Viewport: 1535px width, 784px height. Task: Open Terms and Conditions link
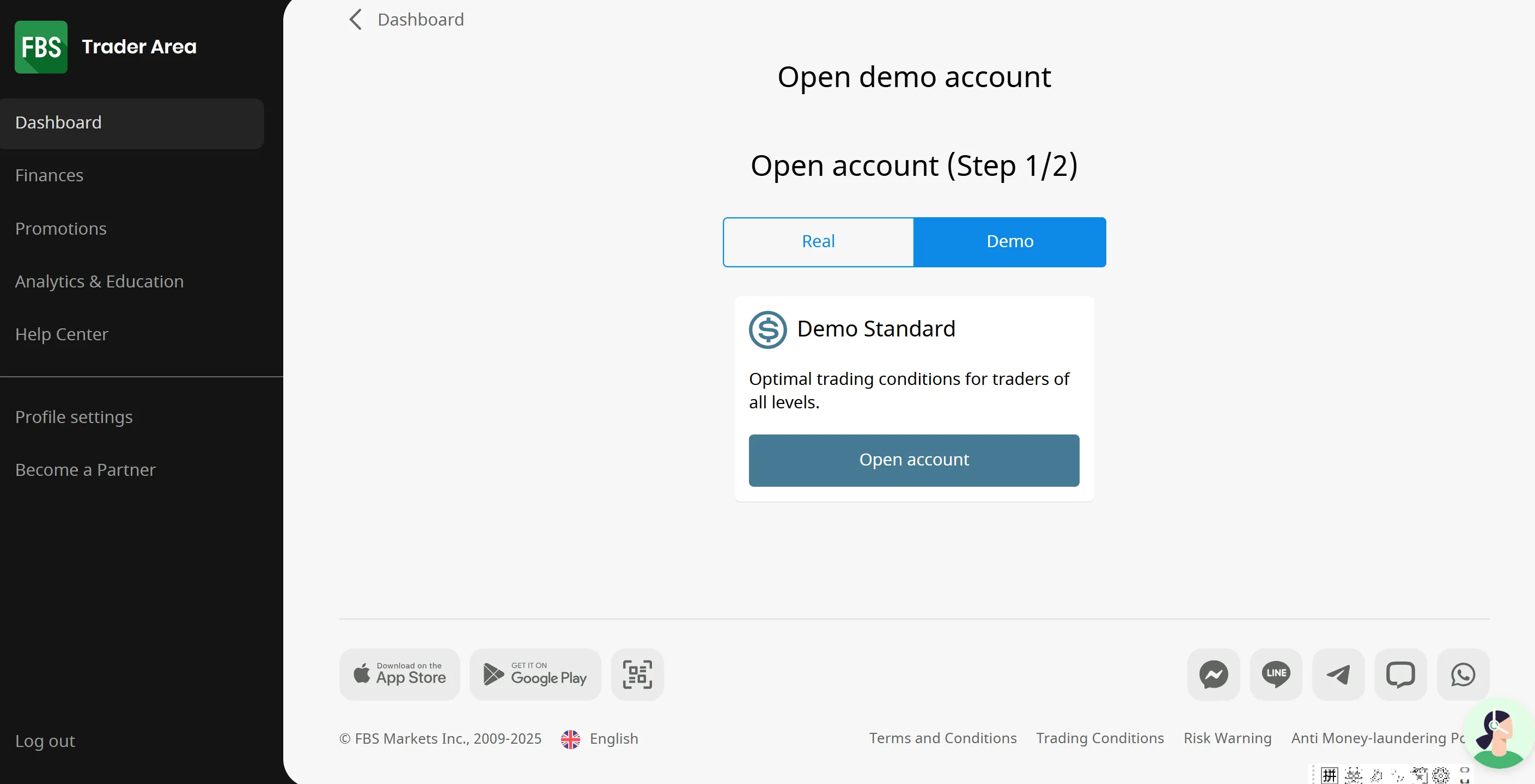point(943,738)
